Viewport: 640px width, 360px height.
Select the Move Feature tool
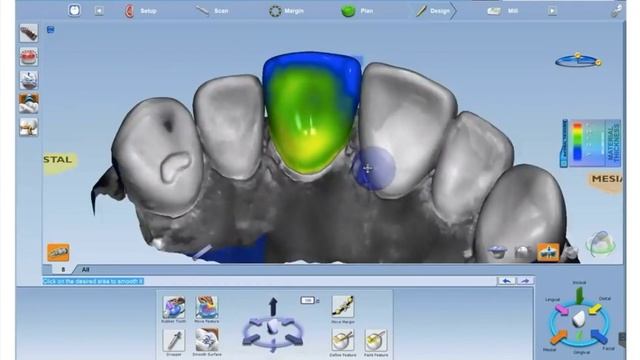pyautogui.click(x=207, y=307)
